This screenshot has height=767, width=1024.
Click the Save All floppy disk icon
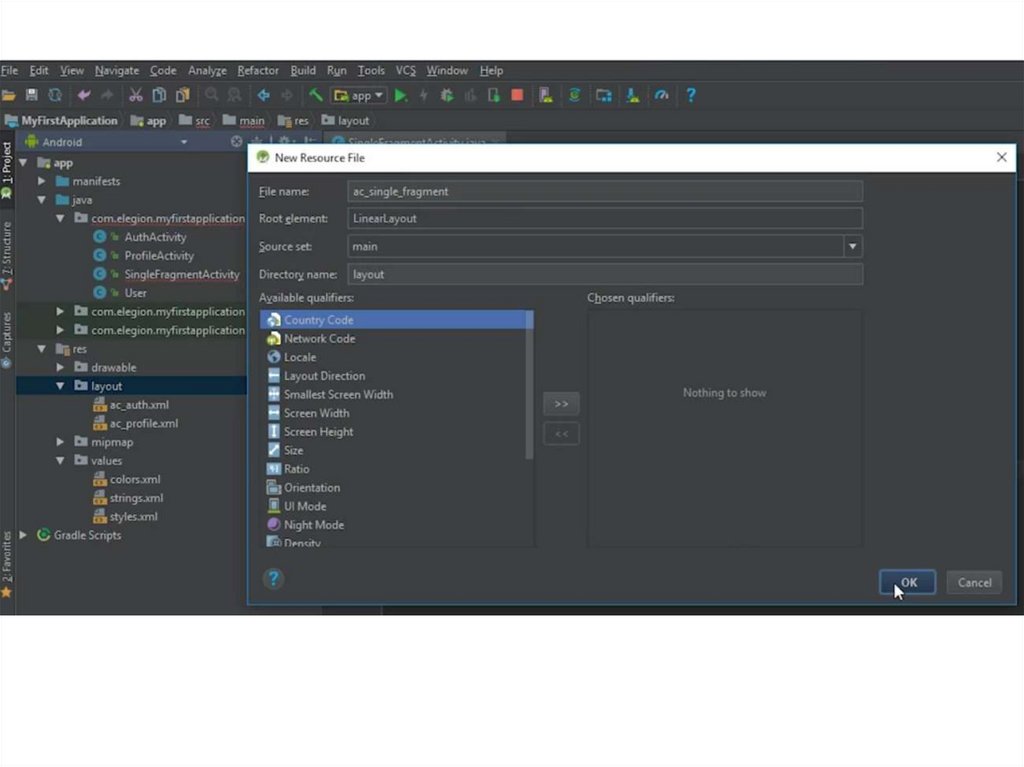point(32,96)
